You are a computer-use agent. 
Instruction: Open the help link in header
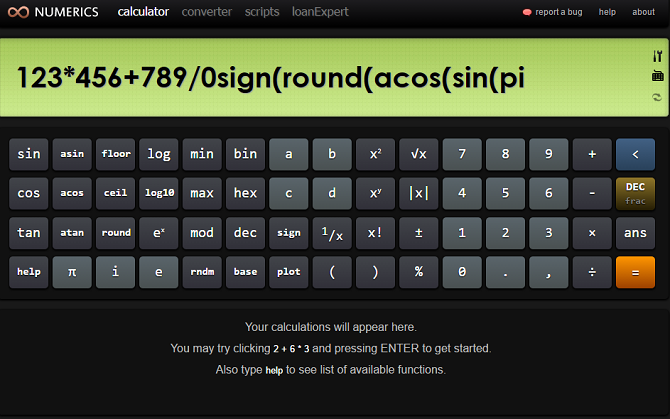click(x=607, y=12)
